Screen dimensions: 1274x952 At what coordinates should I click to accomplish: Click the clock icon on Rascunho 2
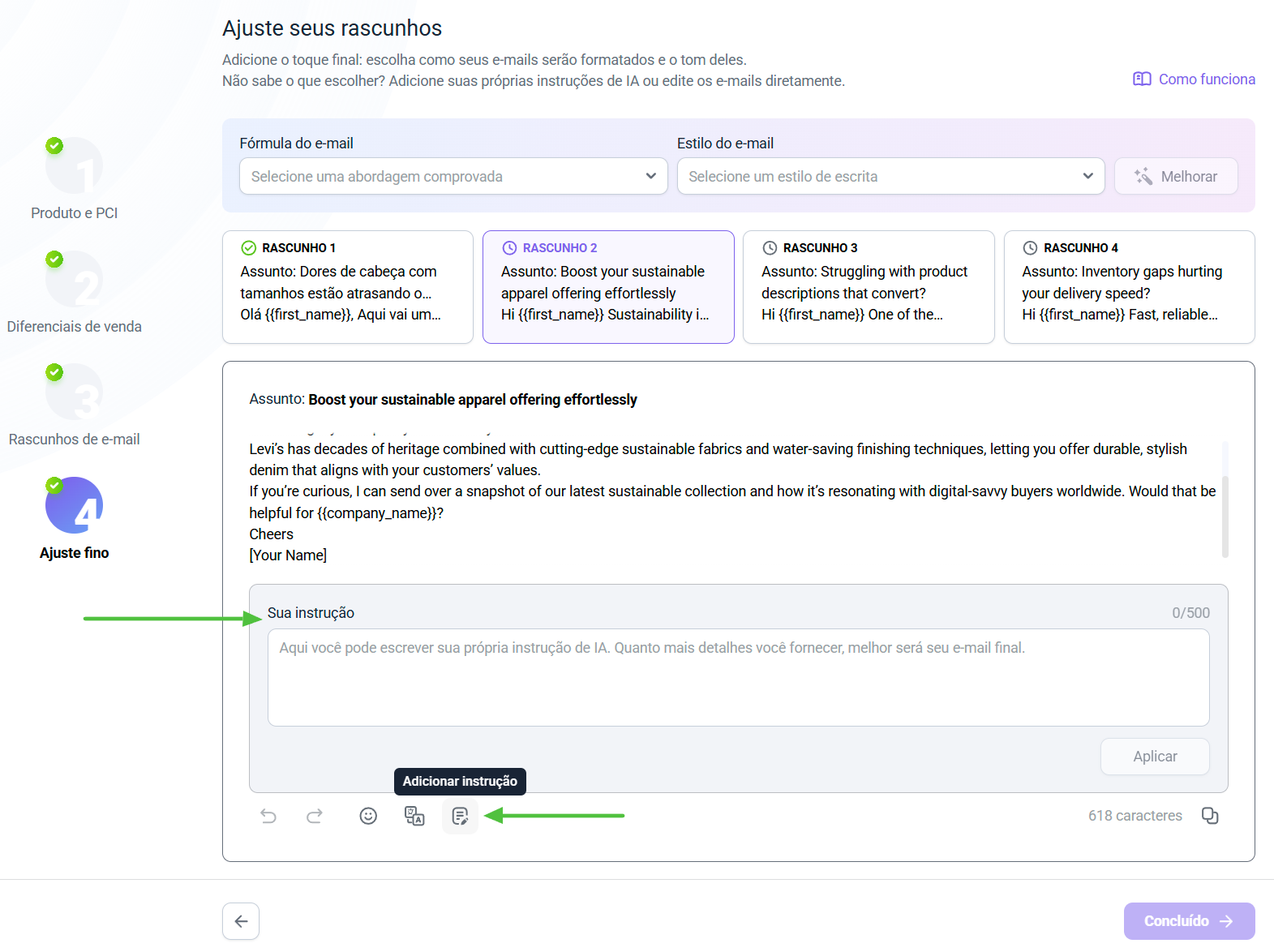509,248
